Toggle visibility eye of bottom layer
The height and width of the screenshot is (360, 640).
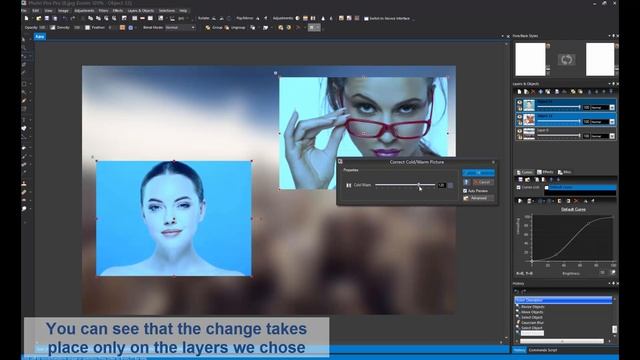click(520, 131)
